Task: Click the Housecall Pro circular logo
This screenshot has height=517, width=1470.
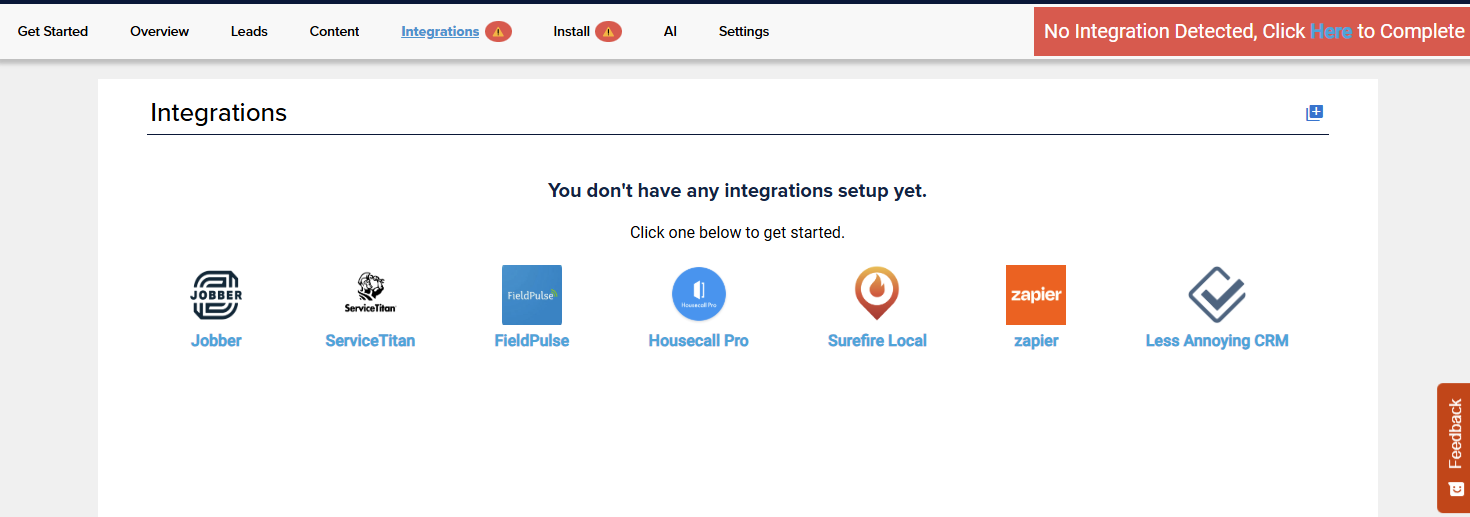Action: click(x=699, y=295)
